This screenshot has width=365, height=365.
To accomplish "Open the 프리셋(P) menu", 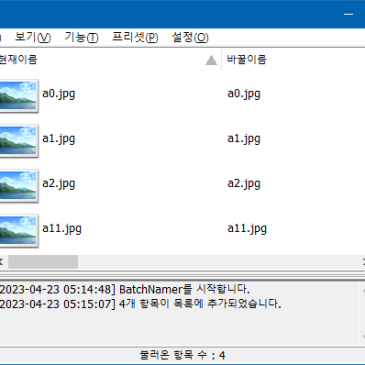I will tap(135, 37).
